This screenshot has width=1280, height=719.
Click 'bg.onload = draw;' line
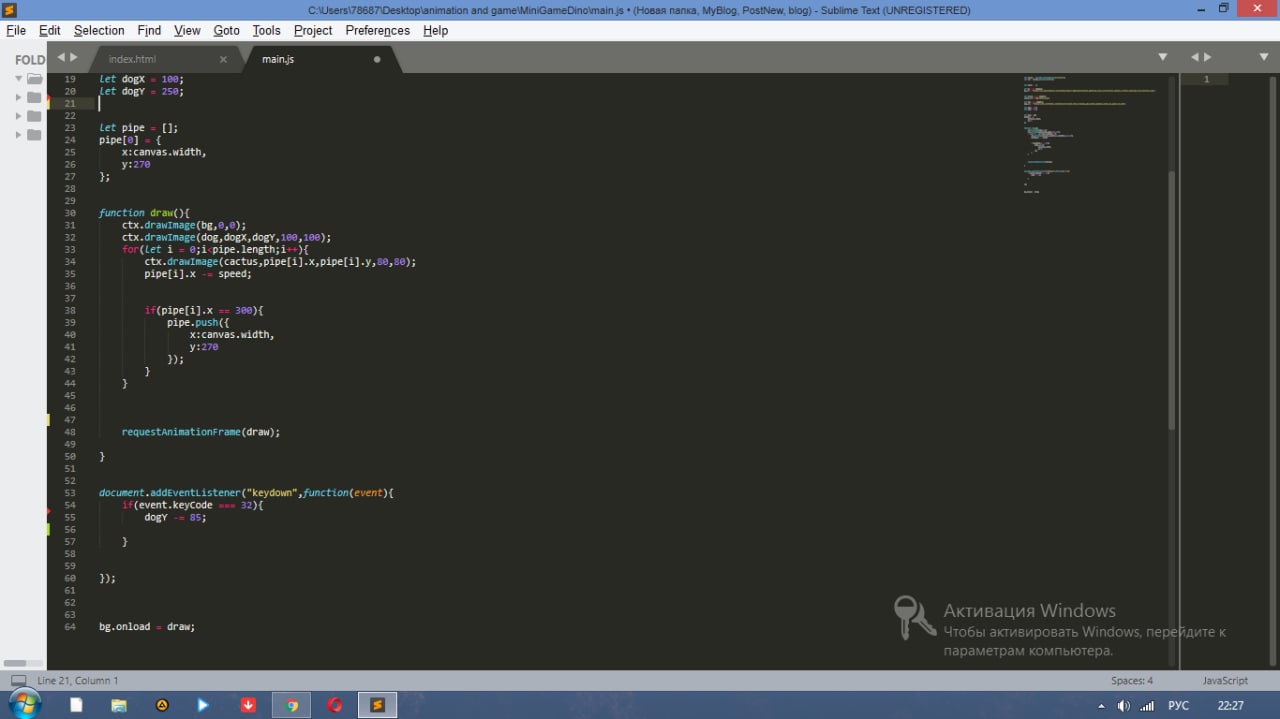point(147,627)
